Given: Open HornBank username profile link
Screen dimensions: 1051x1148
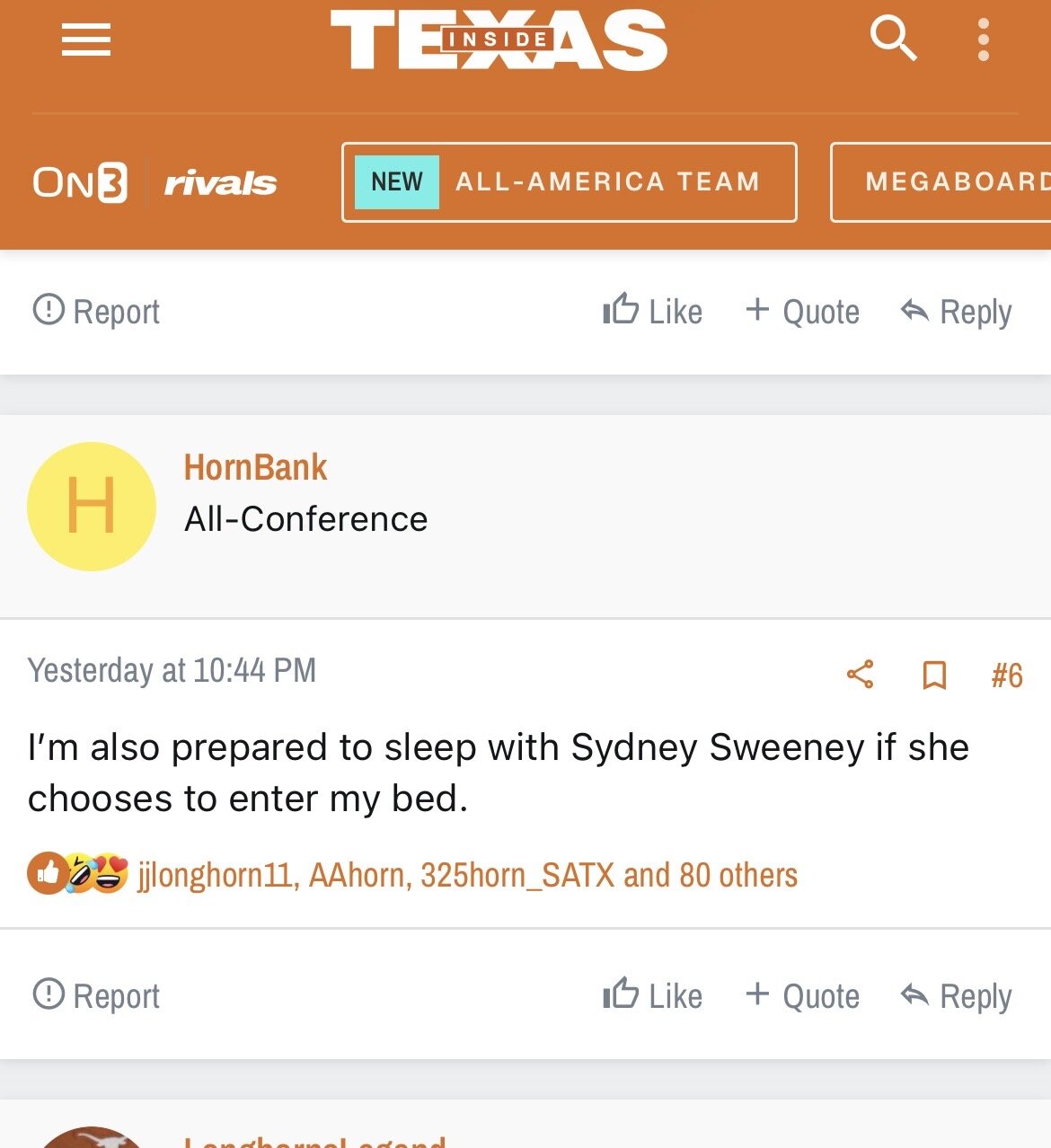Looking at the screenshot, I should click(x=255, y=467).
